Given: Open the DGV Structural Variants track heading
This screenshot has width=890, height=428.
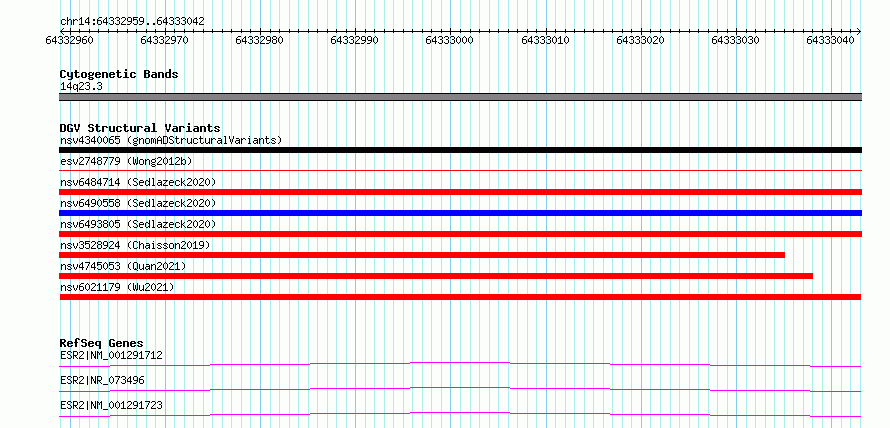Looking at the screenshot, I should pos(140,128).
